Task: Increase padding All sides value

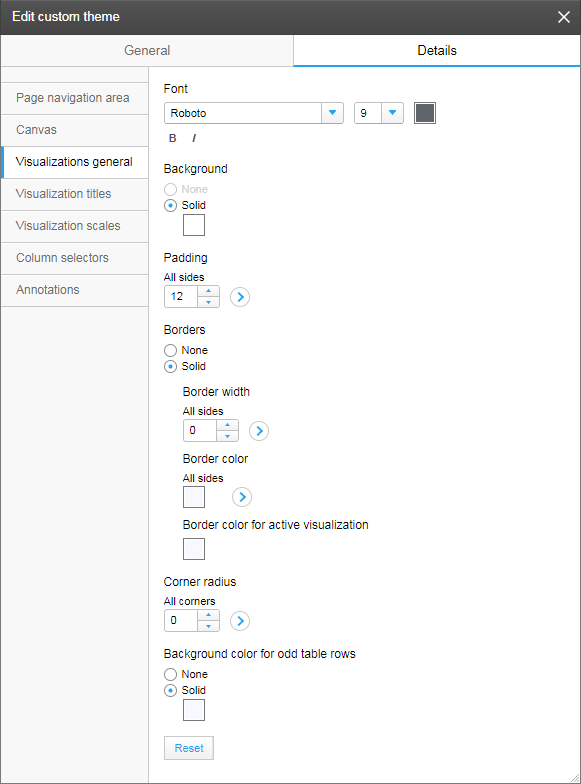Action: 208,291
